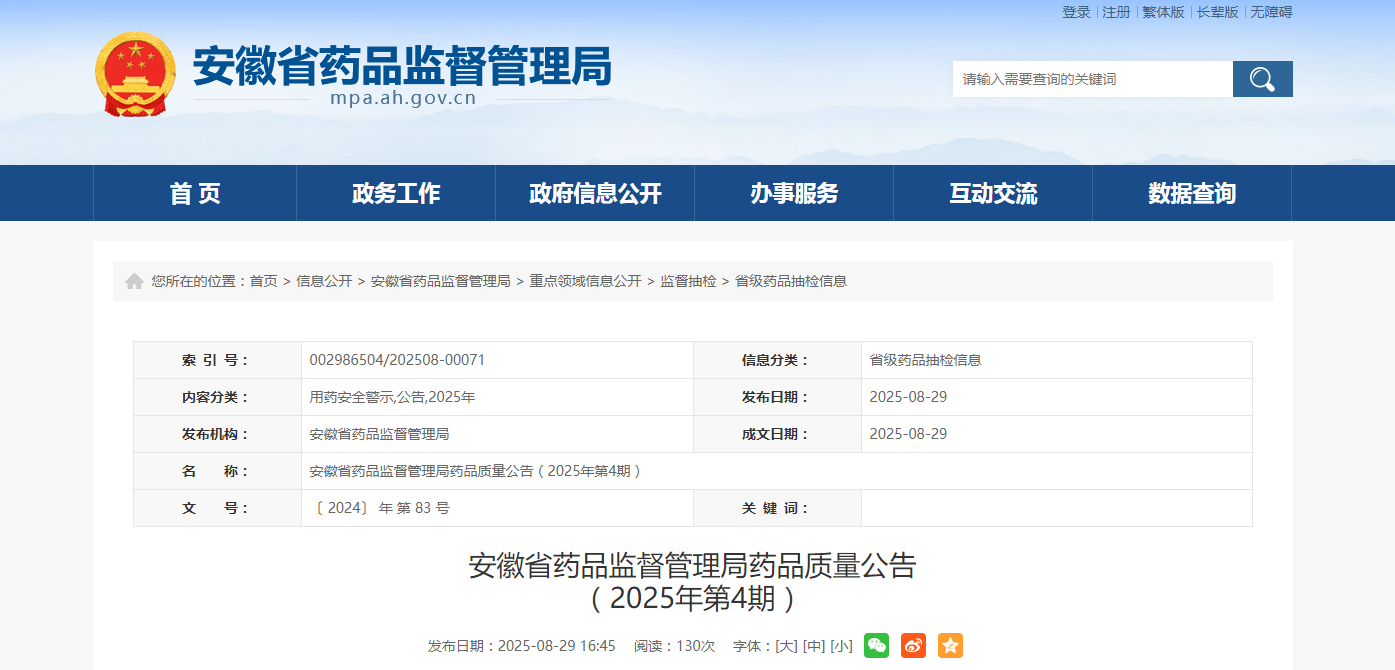Screen dimensions: 1395x670
Task: Click the national emblem logo
Action: 134,74
